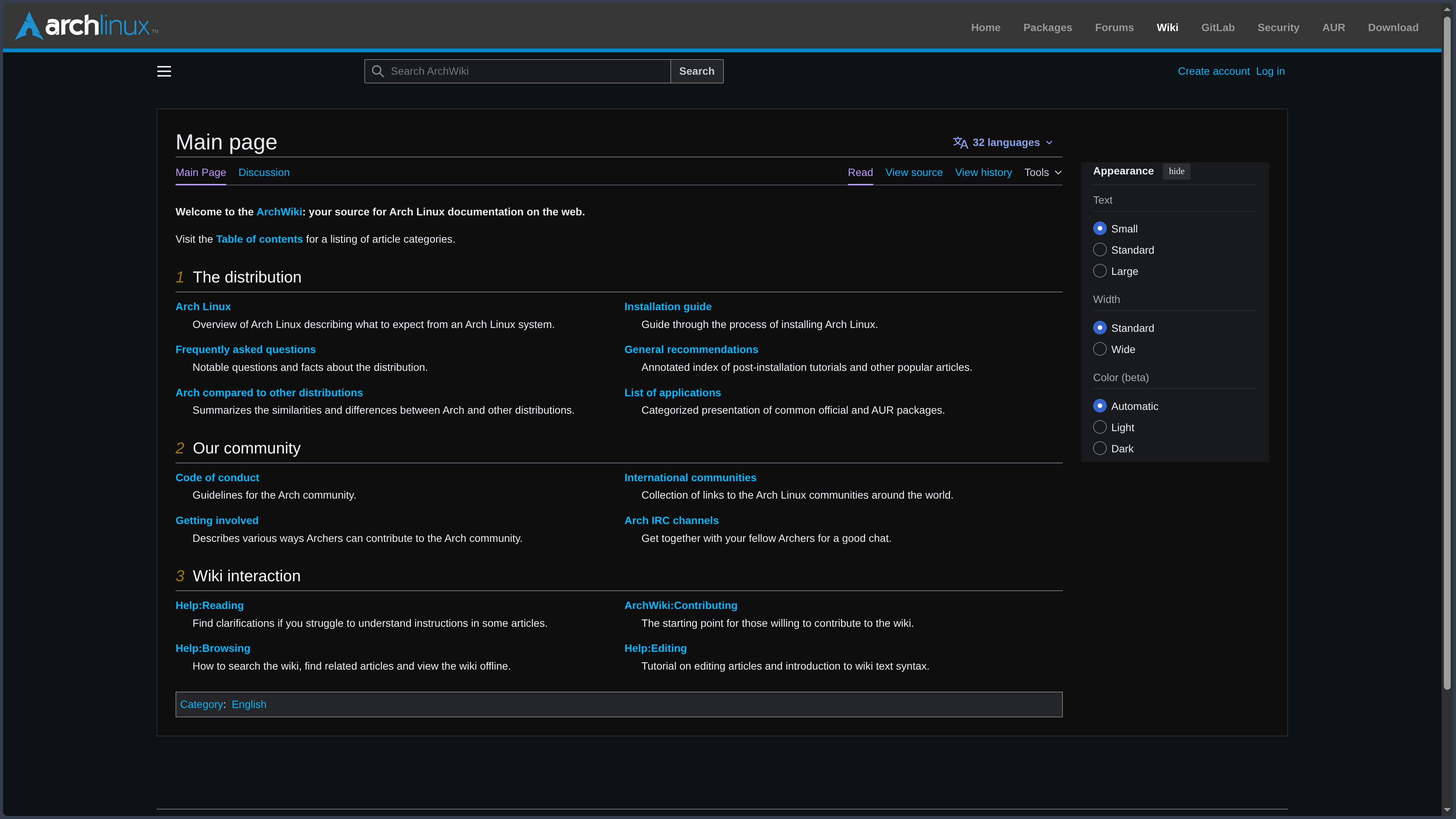Open Wiki in top navigation
1456x819 pixels.
(1167, 28)
